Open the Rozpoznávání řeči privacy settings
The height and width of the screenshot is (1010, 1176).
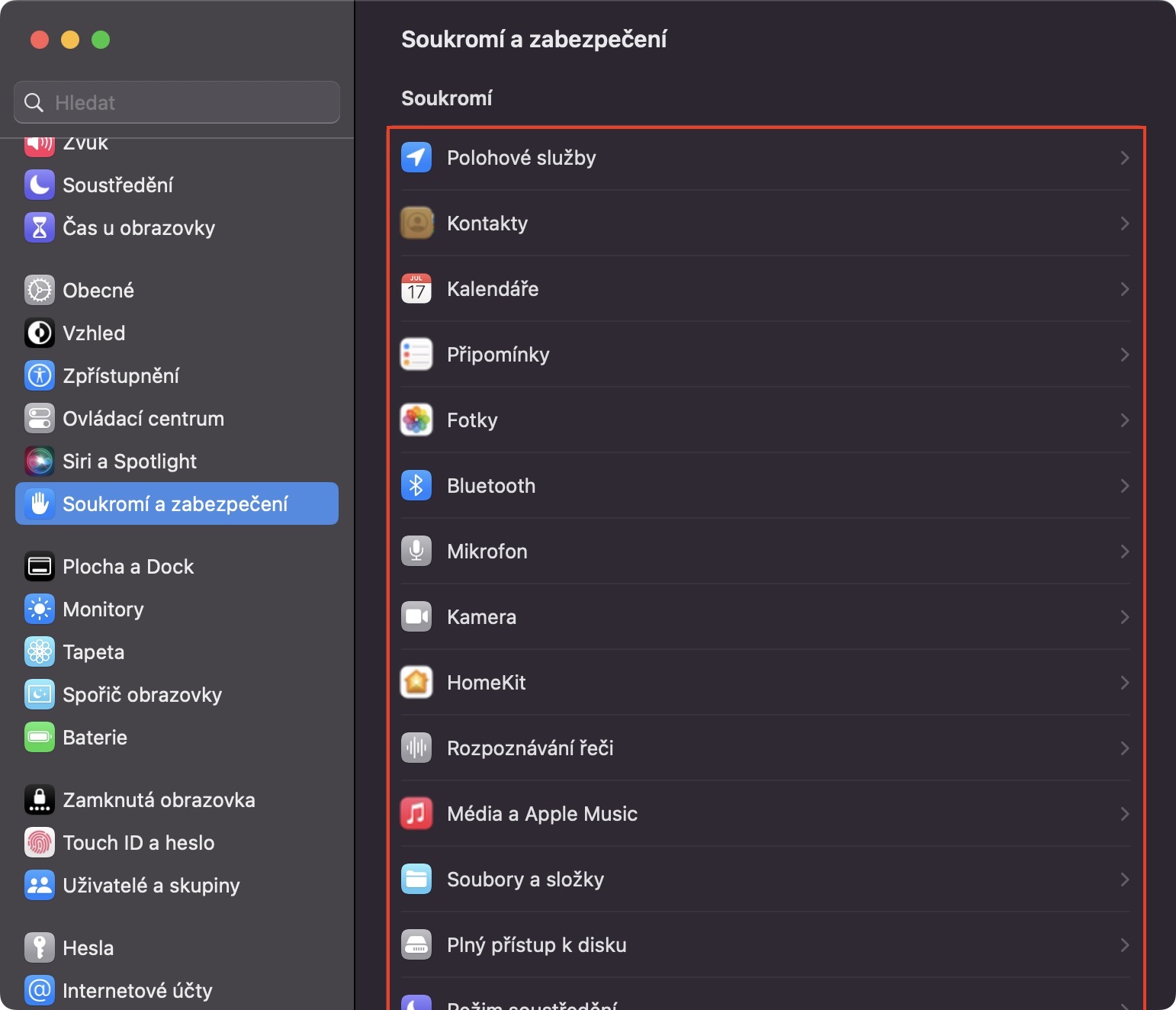[530, 748]
